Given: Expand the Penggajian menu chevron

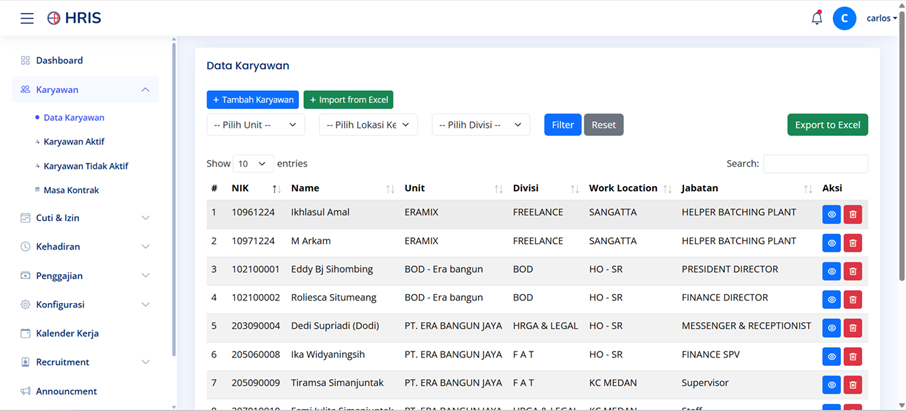Looking at the screenshot, I should click(x=146, y=276).
